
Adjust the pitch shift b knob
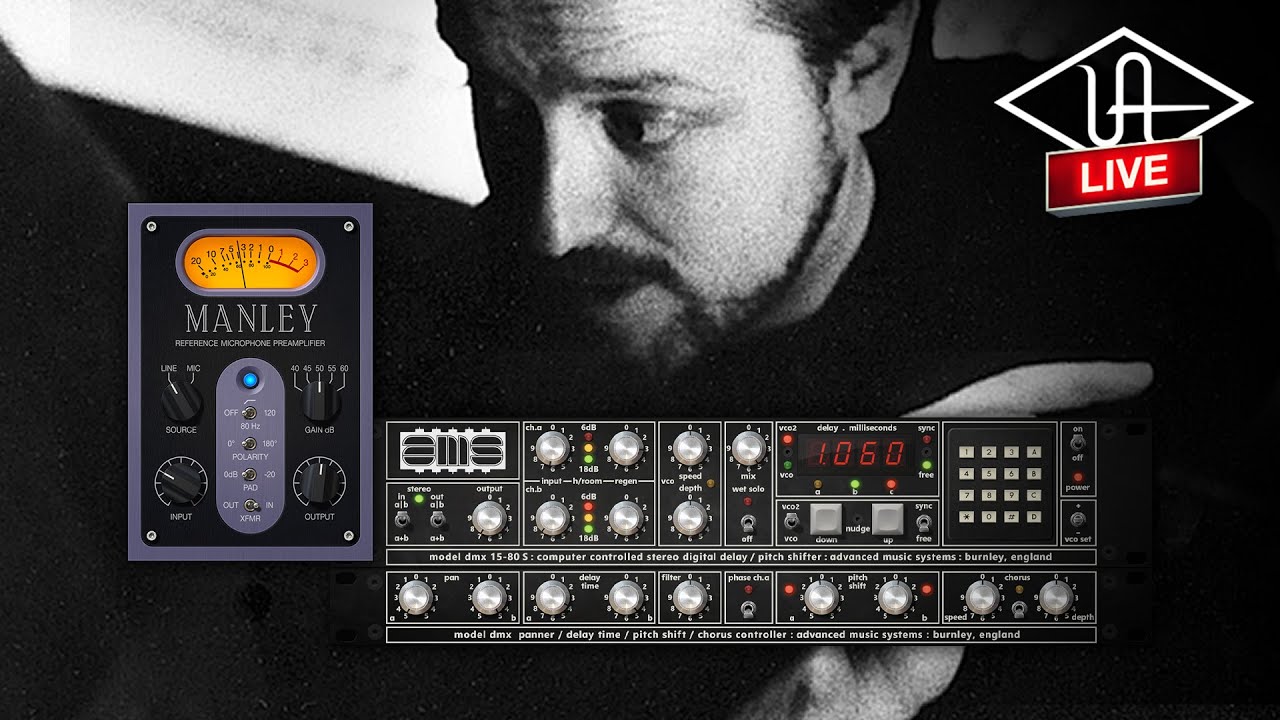894,596
